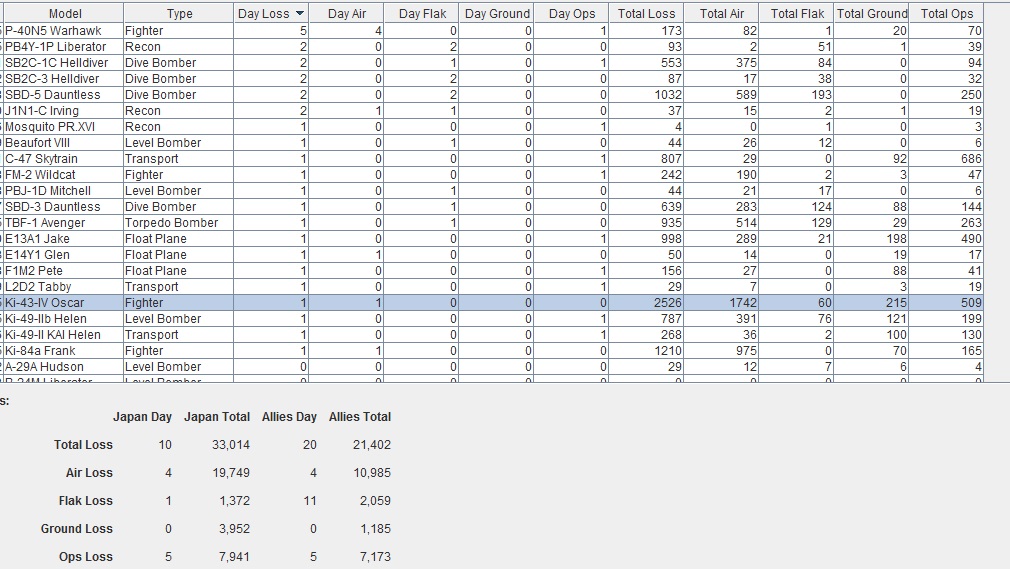Screen dimensions: 1010x569
Task: Sort by the Total Air column header
Action: pyautogui.click(x=722, y=14)
